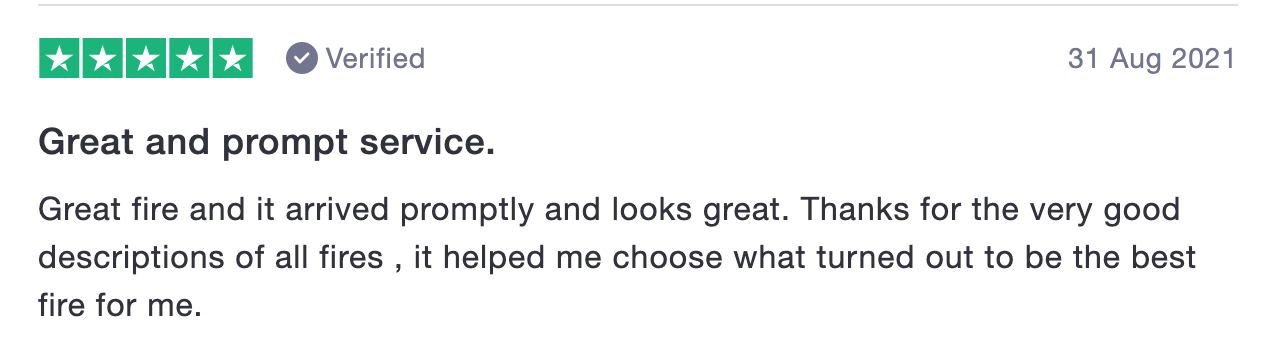Click the review date 31 Aug 2021
The width and height of the screenshot is (1264, 360).
(1151, 59)
